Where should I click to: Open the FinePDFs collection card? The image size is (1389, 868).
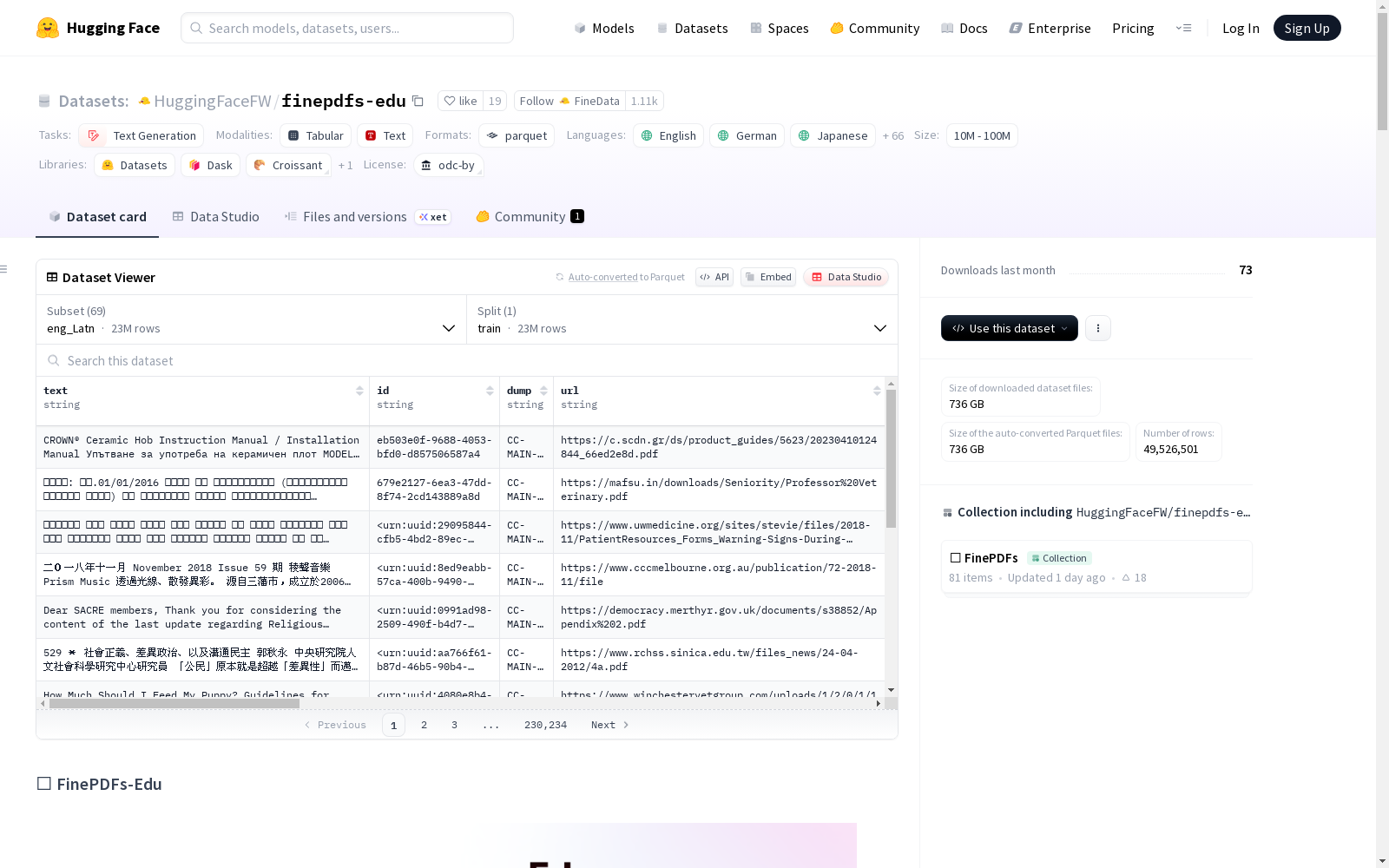pyautogui.click(x=1096, y=567)
